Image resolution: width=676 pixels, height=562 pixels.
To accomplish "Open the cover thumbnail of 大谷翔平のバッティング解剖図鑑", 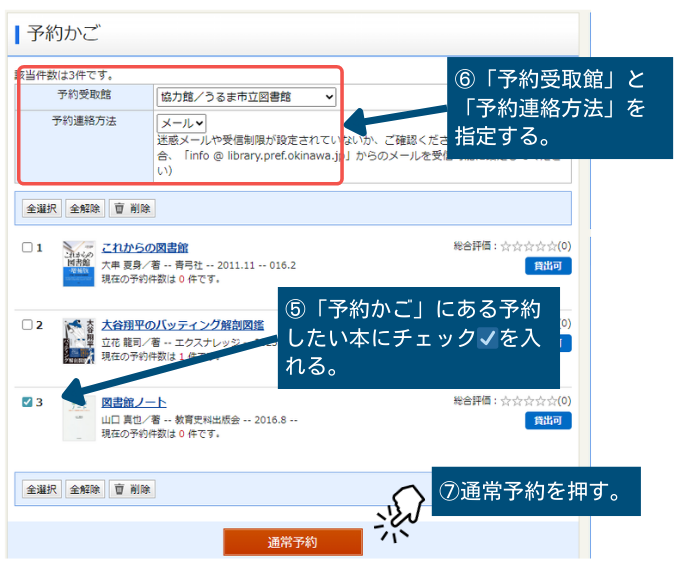I will (78, 341).
